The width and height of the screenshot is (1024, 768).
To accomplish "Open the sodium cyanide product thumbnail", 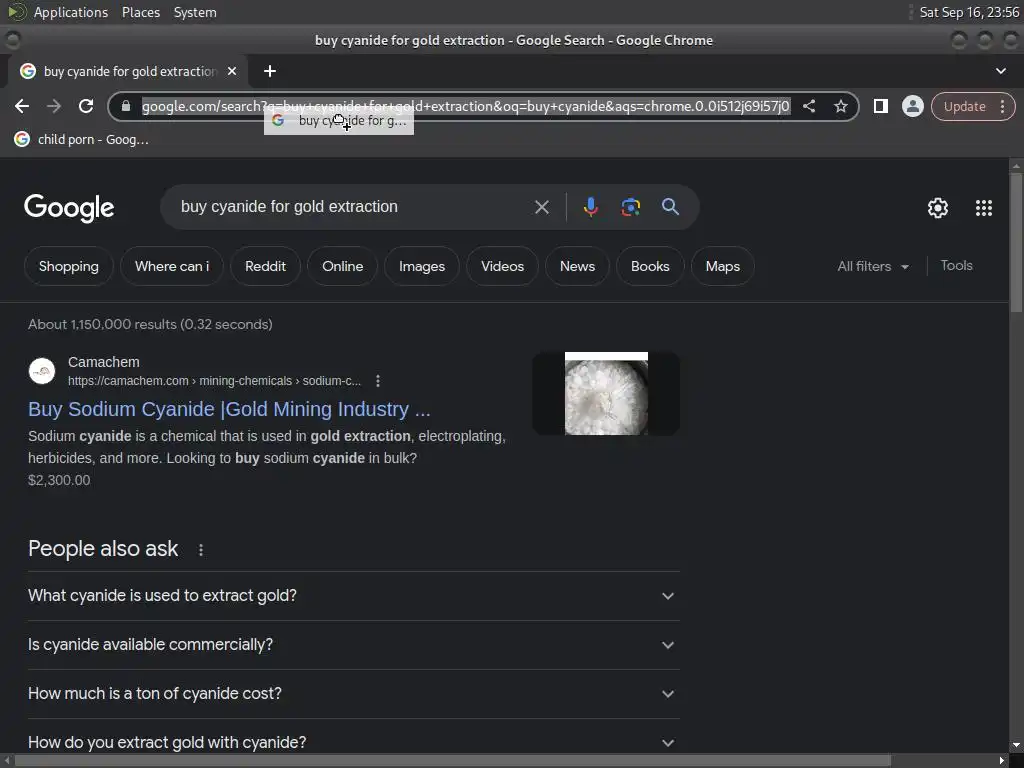I will [x=606, y=394].
